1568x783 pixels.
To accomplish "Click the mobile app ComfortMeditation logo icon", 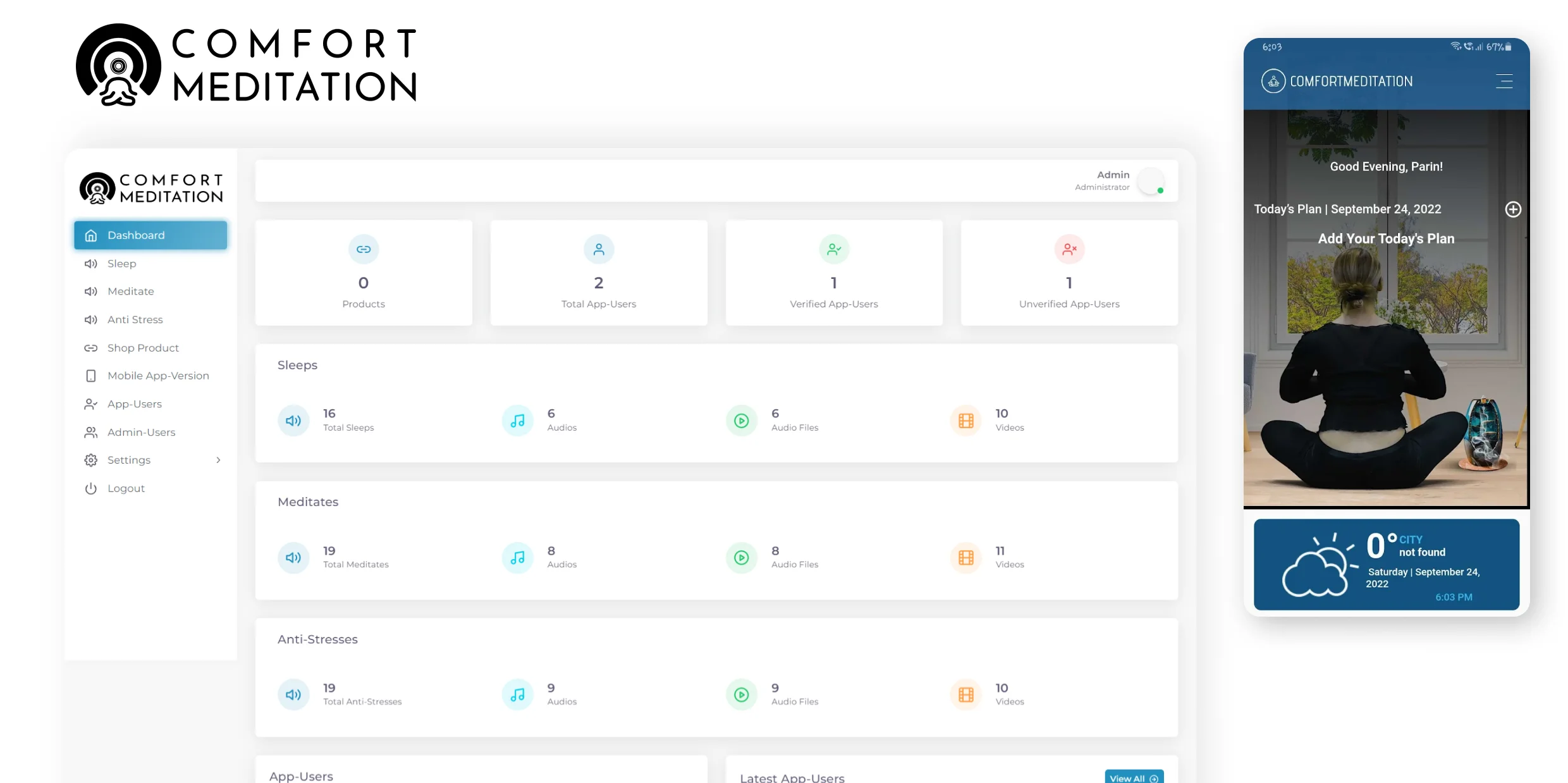I will 1273,82.
